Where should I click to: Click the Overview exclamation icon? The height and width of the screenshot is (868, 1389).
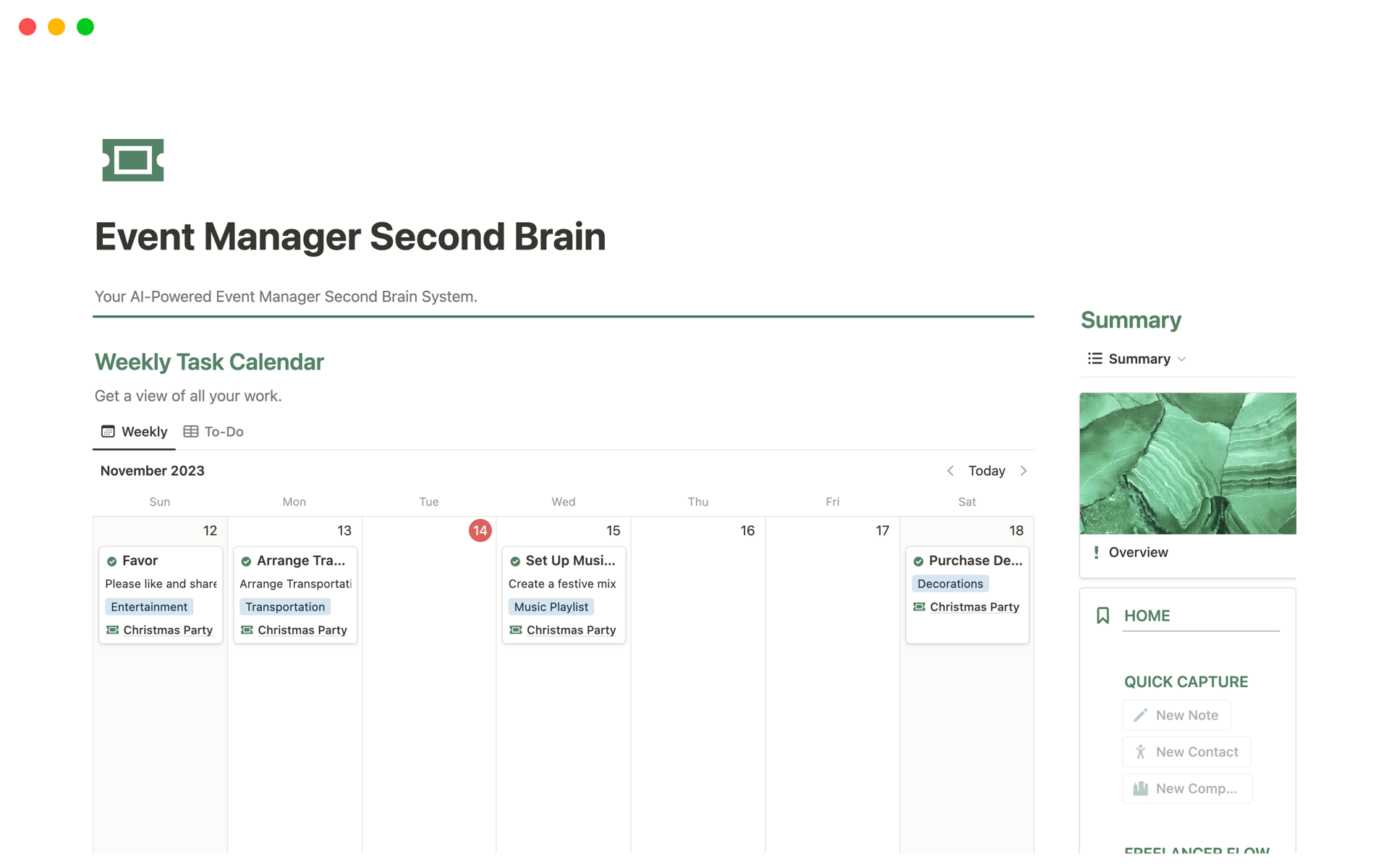tap(1097, 551)
